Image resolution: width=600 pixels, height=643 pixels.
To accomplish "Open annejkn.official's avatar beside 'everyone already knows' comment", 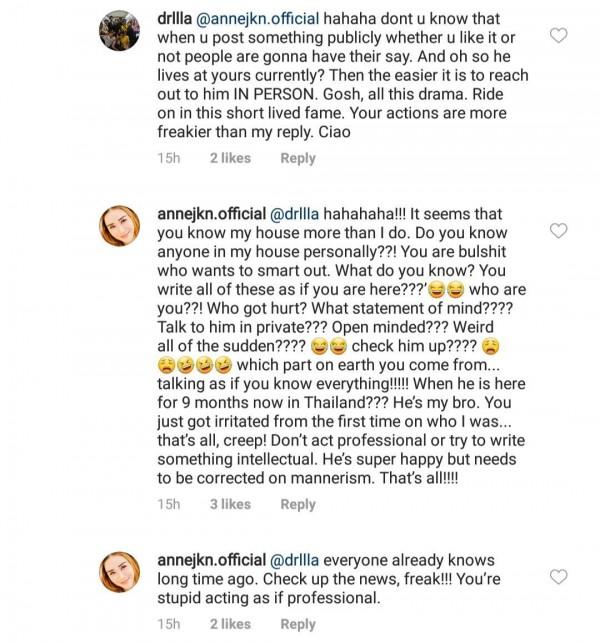I will (x=125, y=572).
